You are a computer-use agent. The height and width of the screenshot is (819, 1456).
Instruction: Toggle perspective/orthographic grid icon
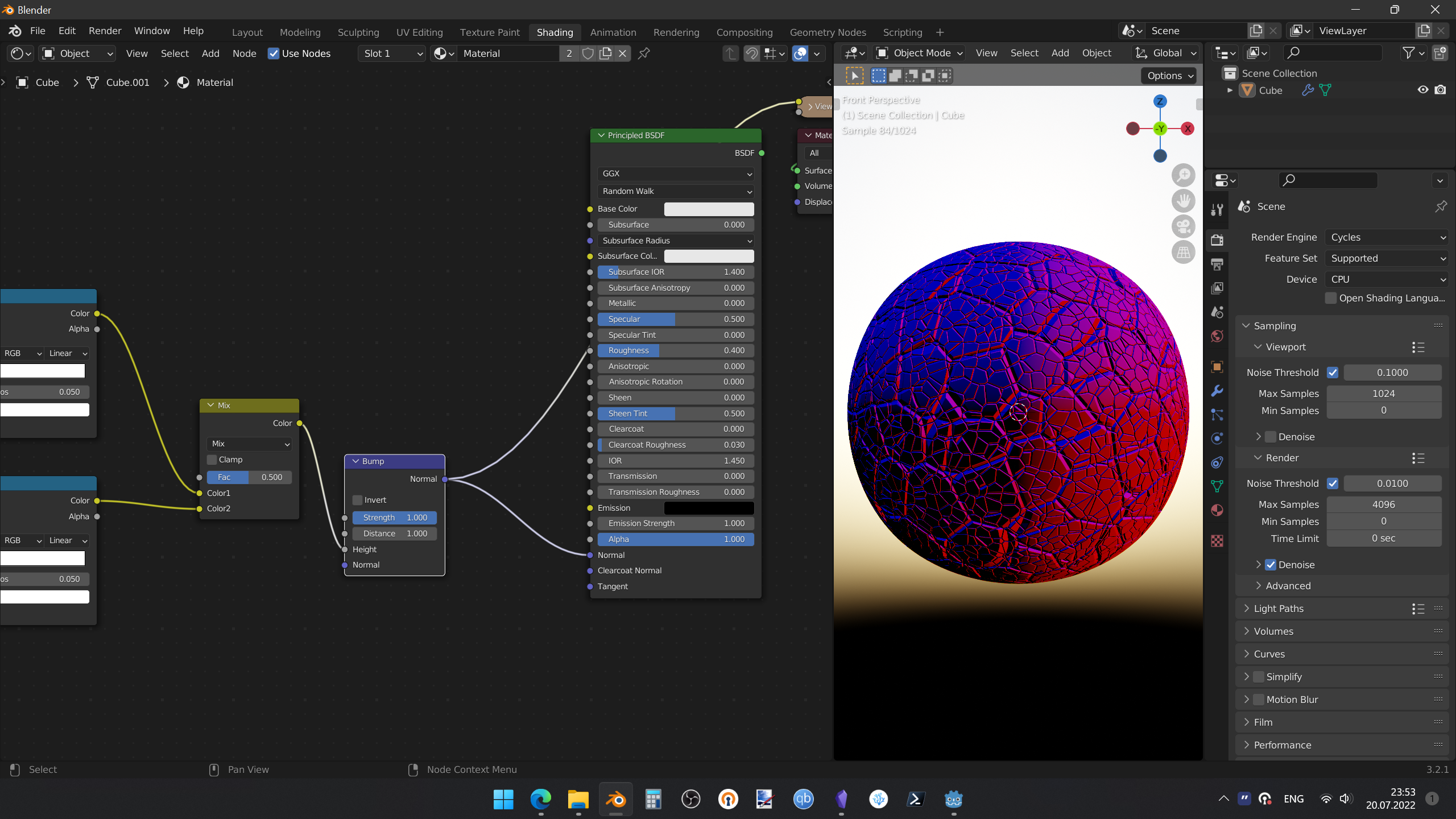click(1184, 253)
